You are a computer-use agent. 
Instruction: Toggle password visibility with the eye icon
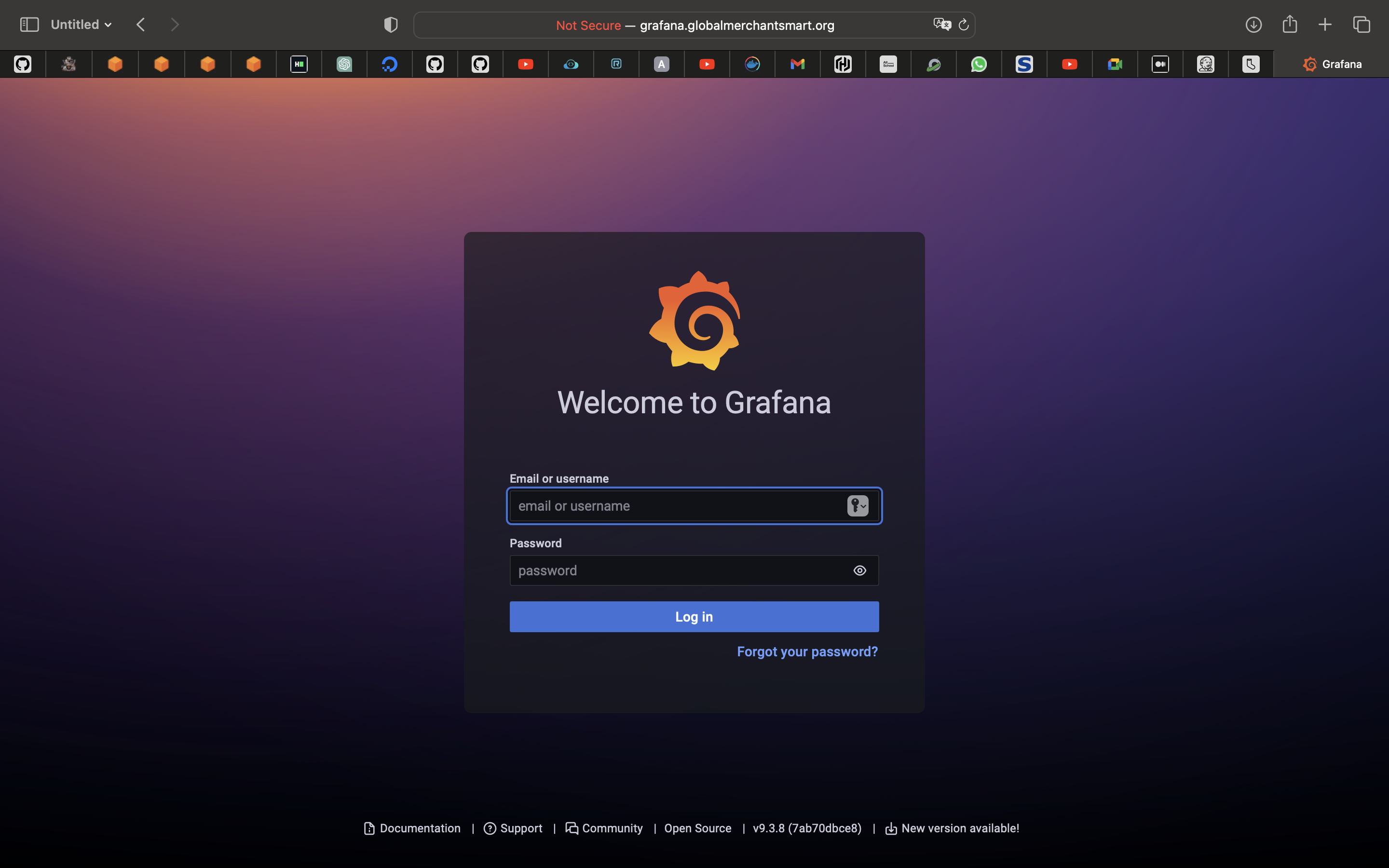[859, 570]
